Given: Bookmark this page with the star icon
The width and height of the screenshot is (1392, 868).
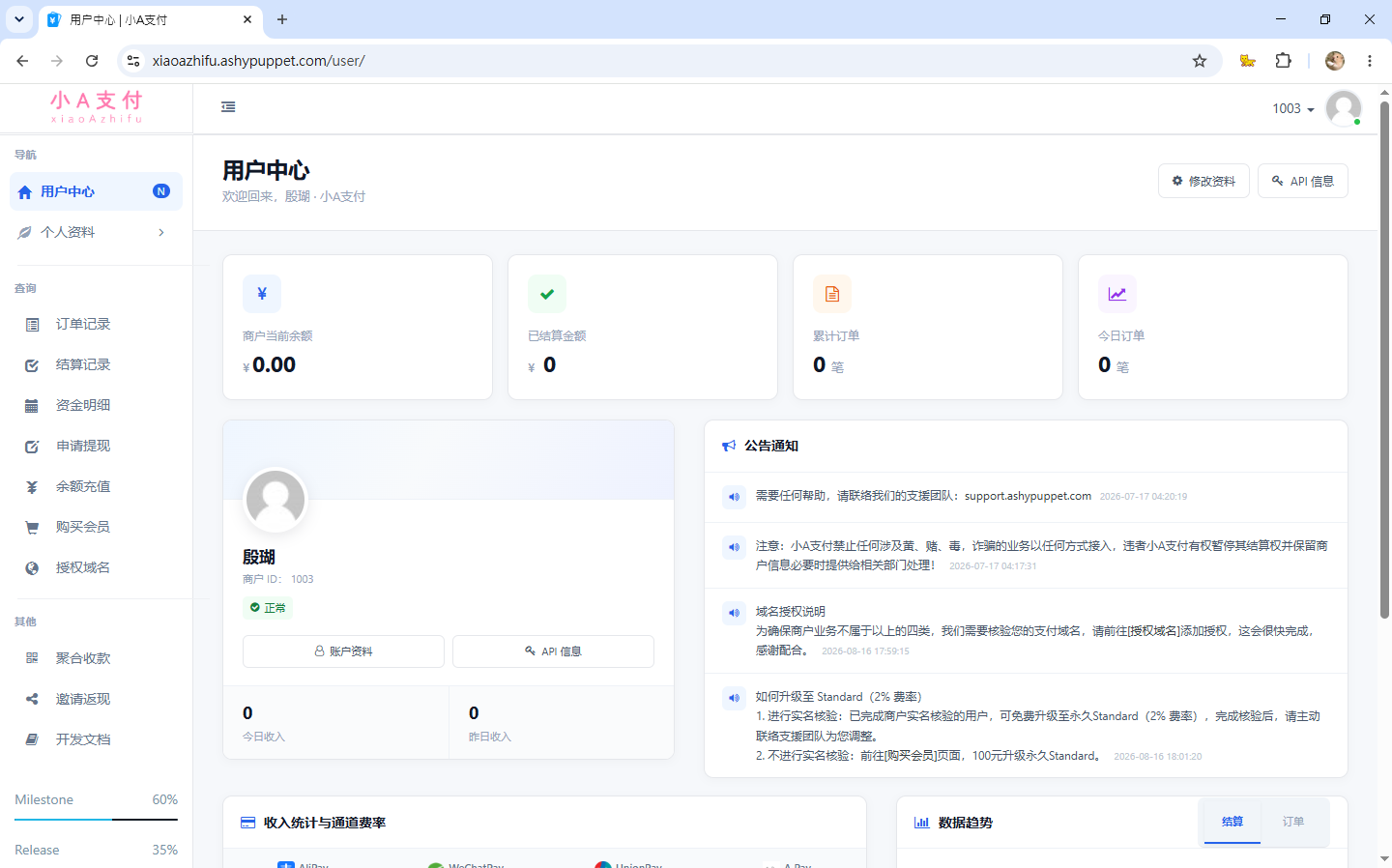Looking at the screenshot, I should 1200,61.
